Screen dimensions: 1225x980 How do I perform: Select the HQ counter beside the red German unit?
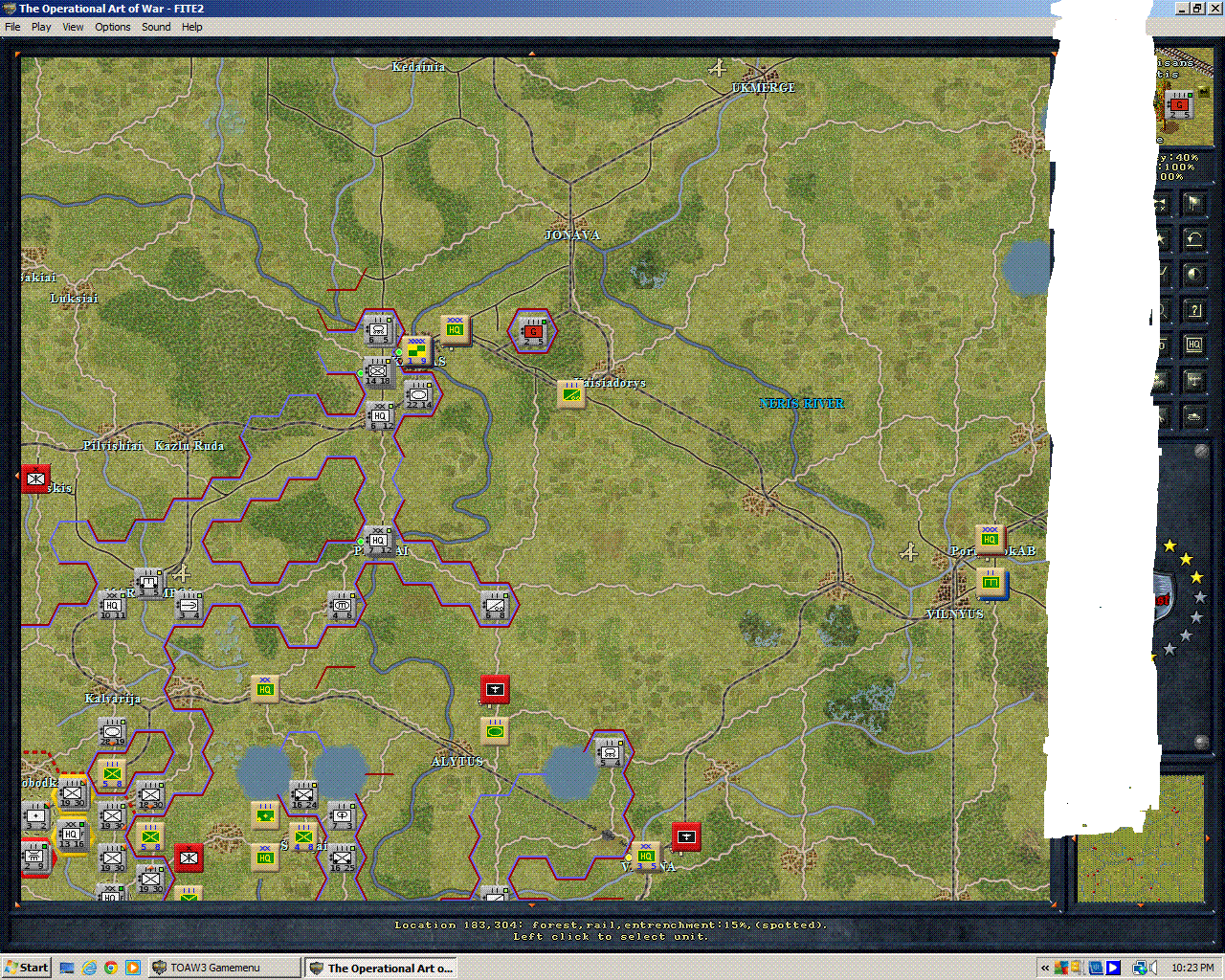pyautogui.click(x=455, y=329)
